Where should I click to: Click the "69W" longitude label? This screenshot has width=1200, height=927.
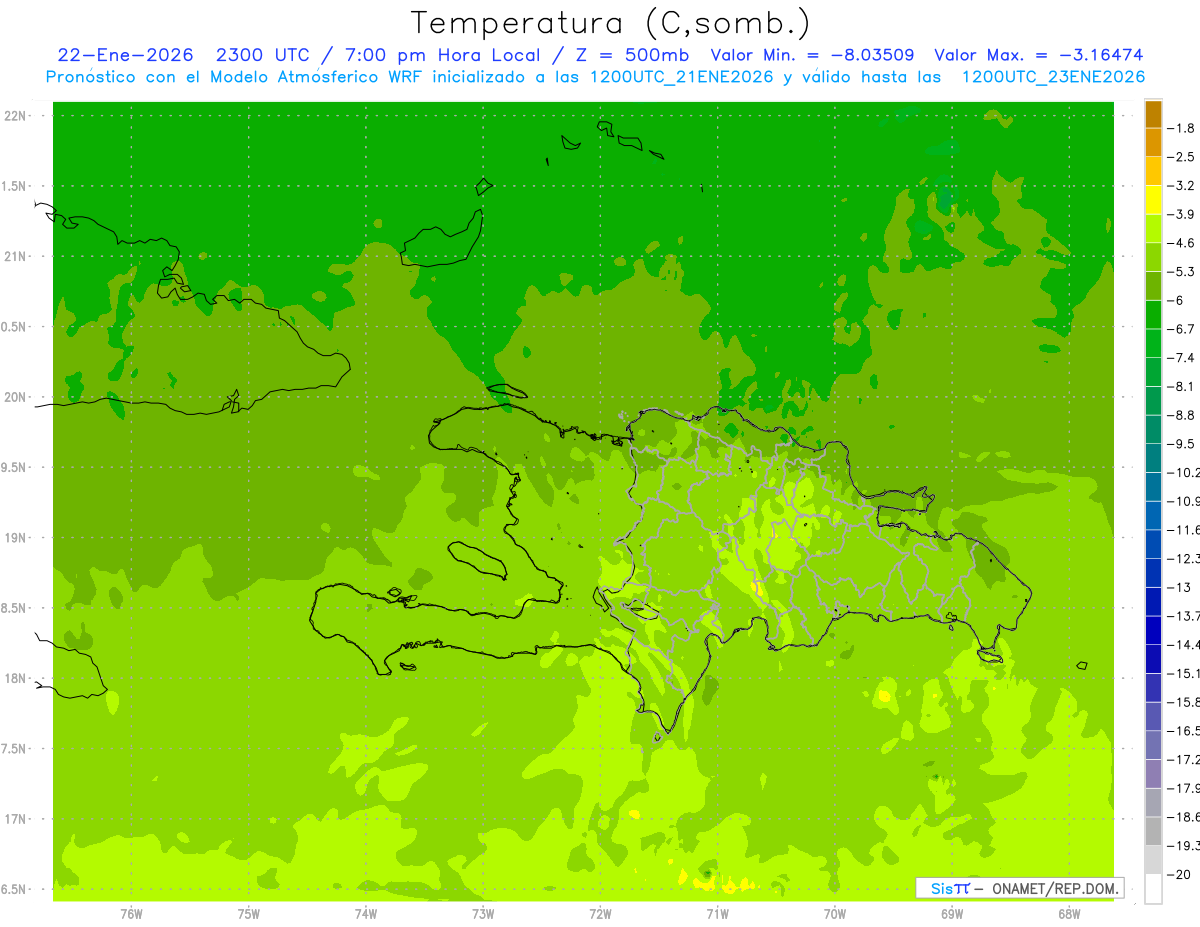(951, 914)
